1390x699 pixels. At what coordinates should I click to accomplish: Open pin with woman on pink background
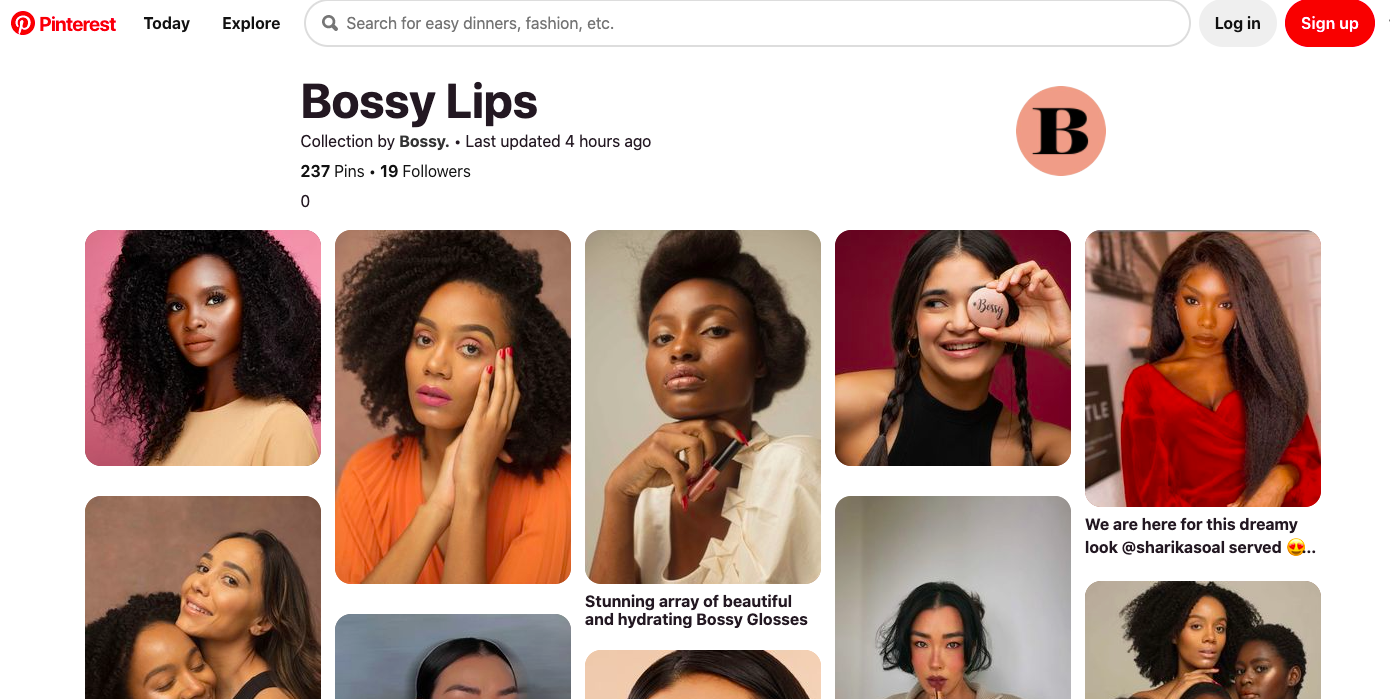pyautogui.click(x=203, y=348)
